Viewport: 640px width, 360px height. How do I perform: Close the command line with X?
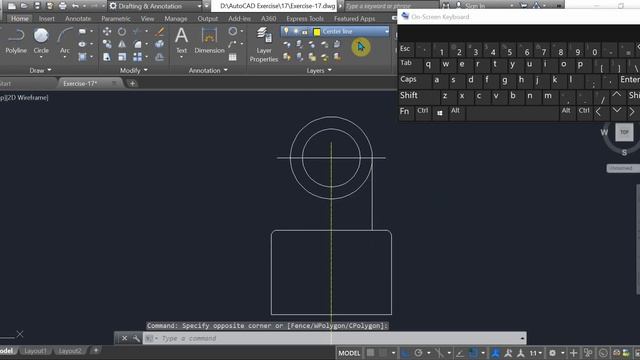(x=124, y=338)
